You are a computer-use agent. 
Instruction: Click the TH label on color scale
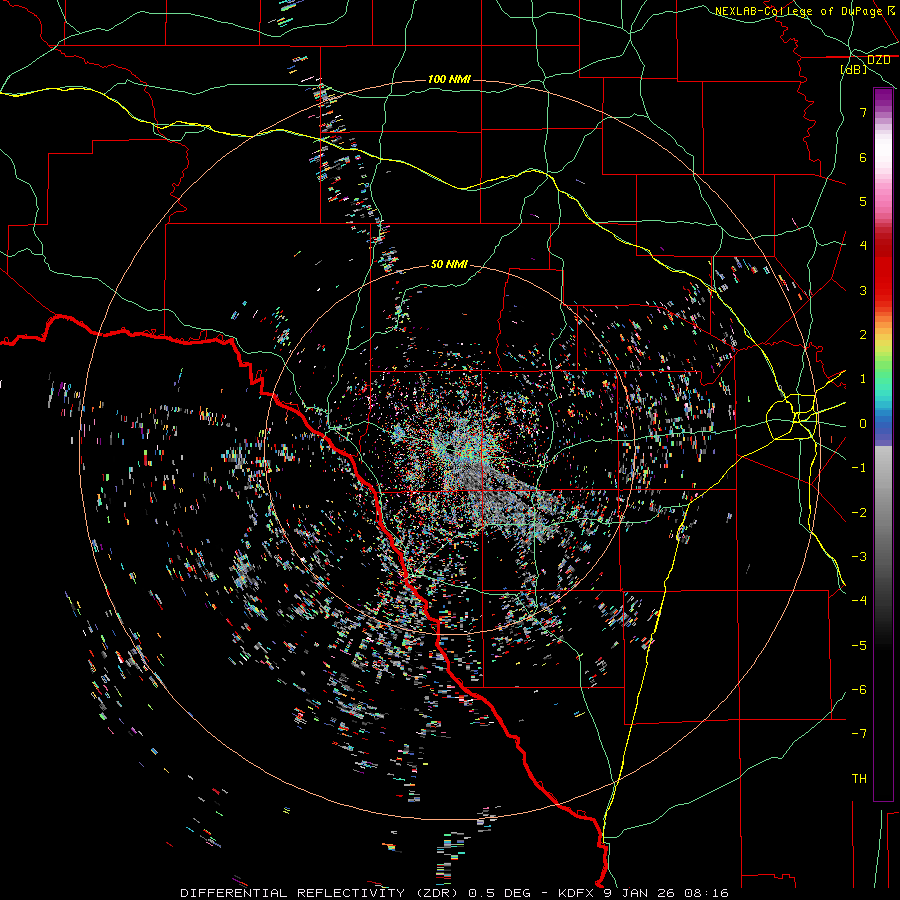click(859, 779)
